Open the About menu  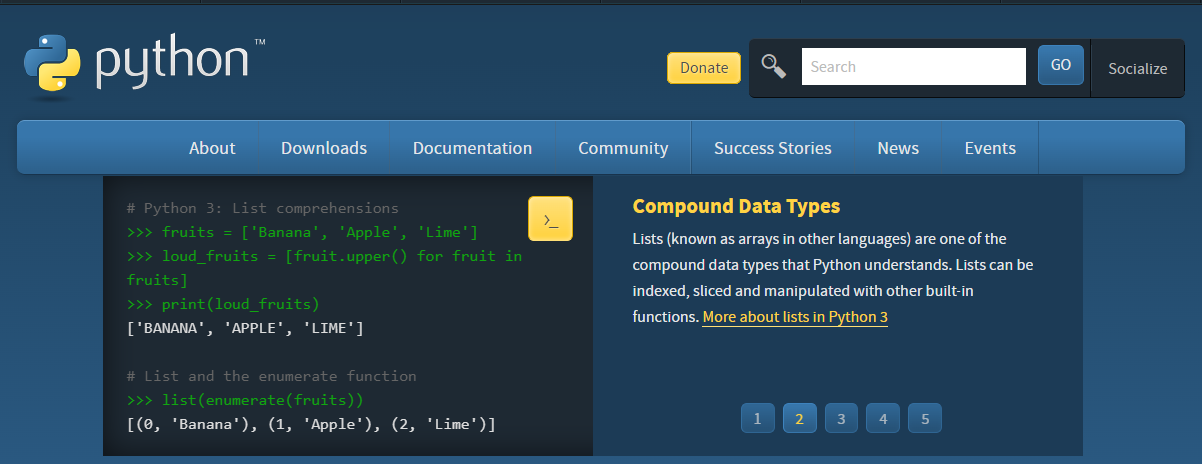pyautogui.click(x=212, y=148)
